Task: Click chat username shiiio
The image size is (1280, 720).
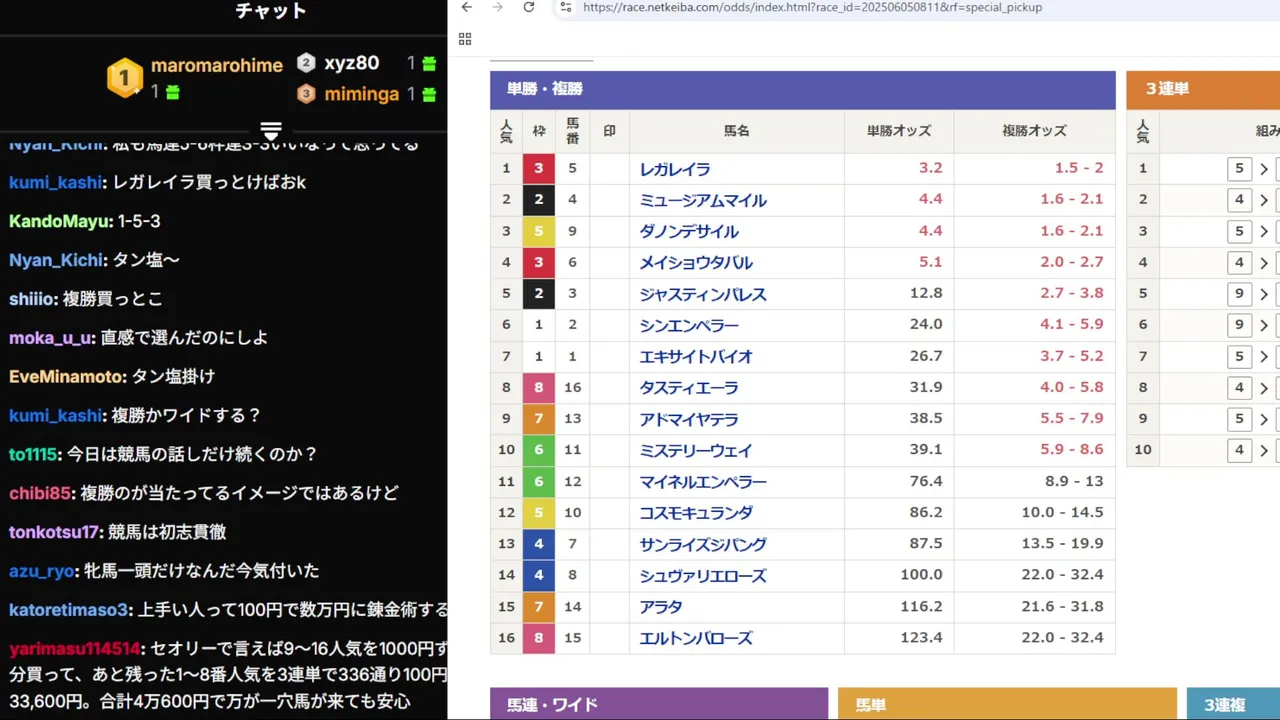Action: tap(31, 299)
